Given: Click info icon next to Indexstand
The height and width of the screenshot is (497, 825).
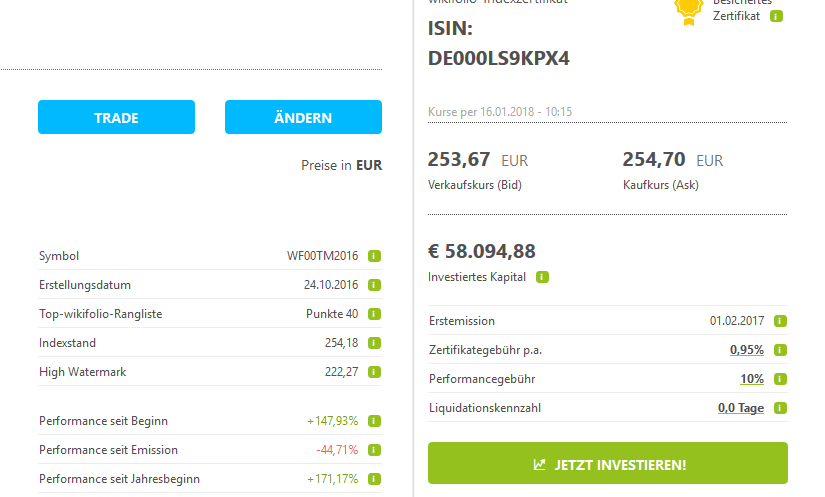Looking at the screenshot, I should [x=374, y=343].
